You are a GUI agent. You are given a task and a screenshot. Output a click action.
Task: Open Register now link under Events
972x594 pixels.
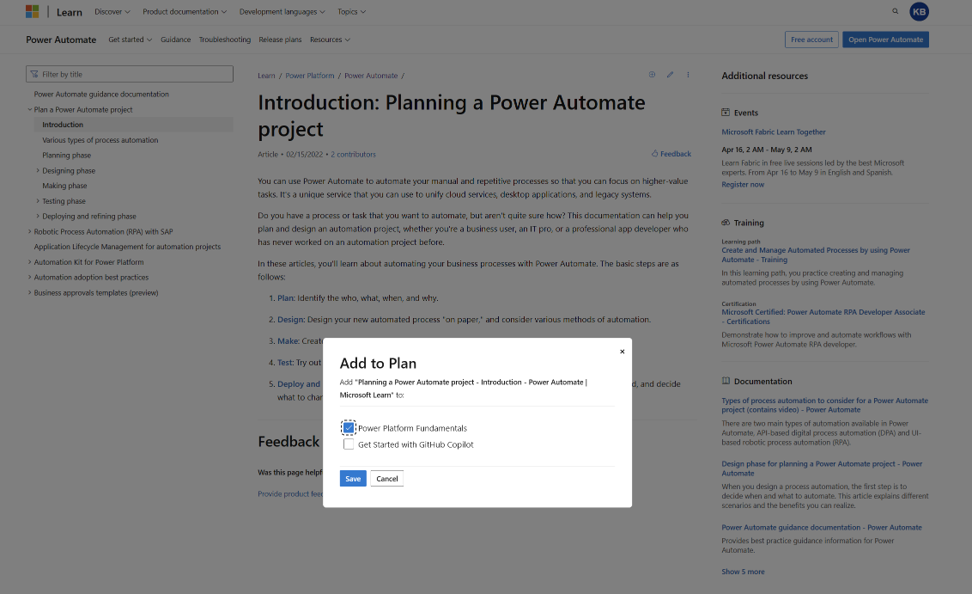tap(743, 184)
